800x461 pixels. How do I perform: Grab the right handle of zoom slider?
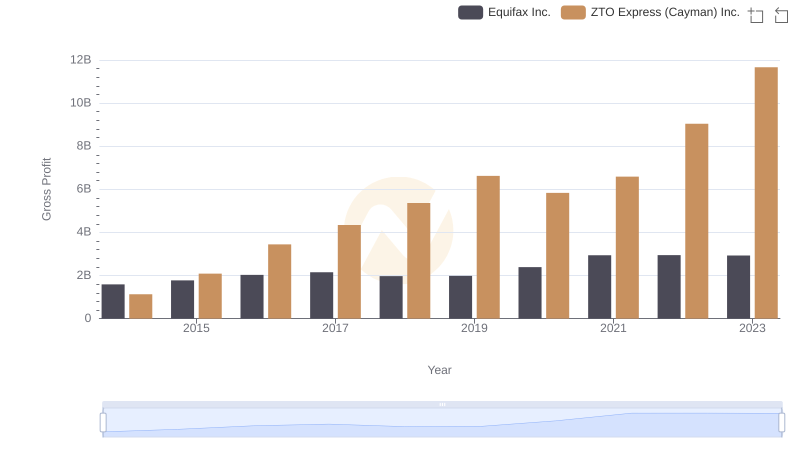pos(781,423)
